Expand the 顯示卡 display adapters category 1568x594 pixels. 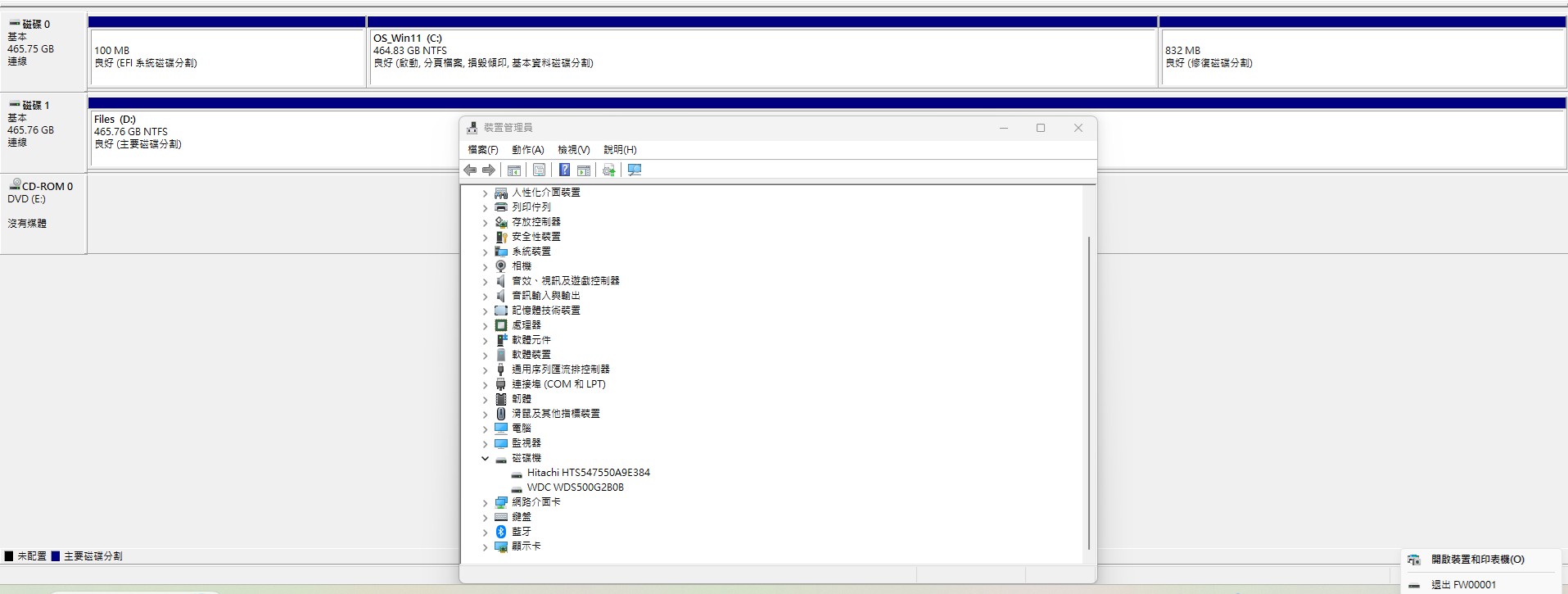click(x=485, y=547)
